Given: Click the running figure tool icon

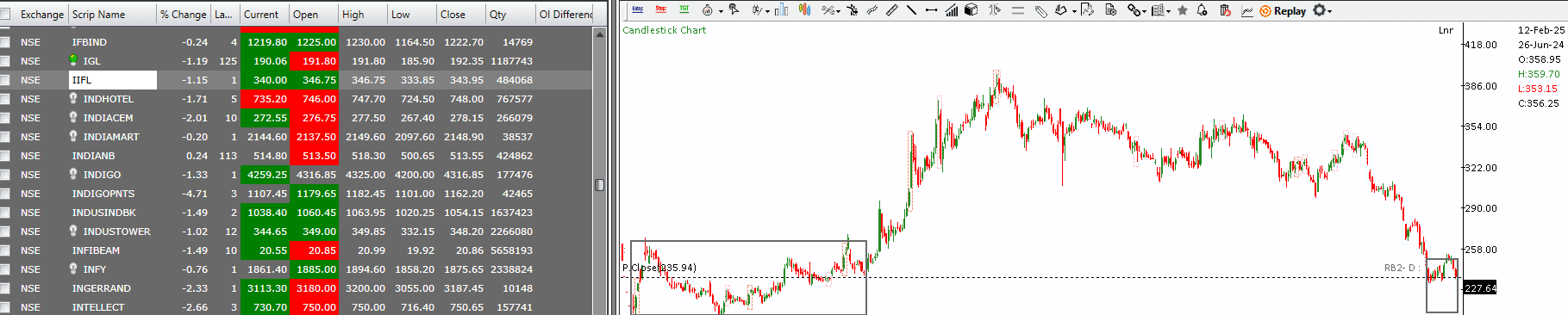Looking at the screenshot, I should (x=853, y=10).
